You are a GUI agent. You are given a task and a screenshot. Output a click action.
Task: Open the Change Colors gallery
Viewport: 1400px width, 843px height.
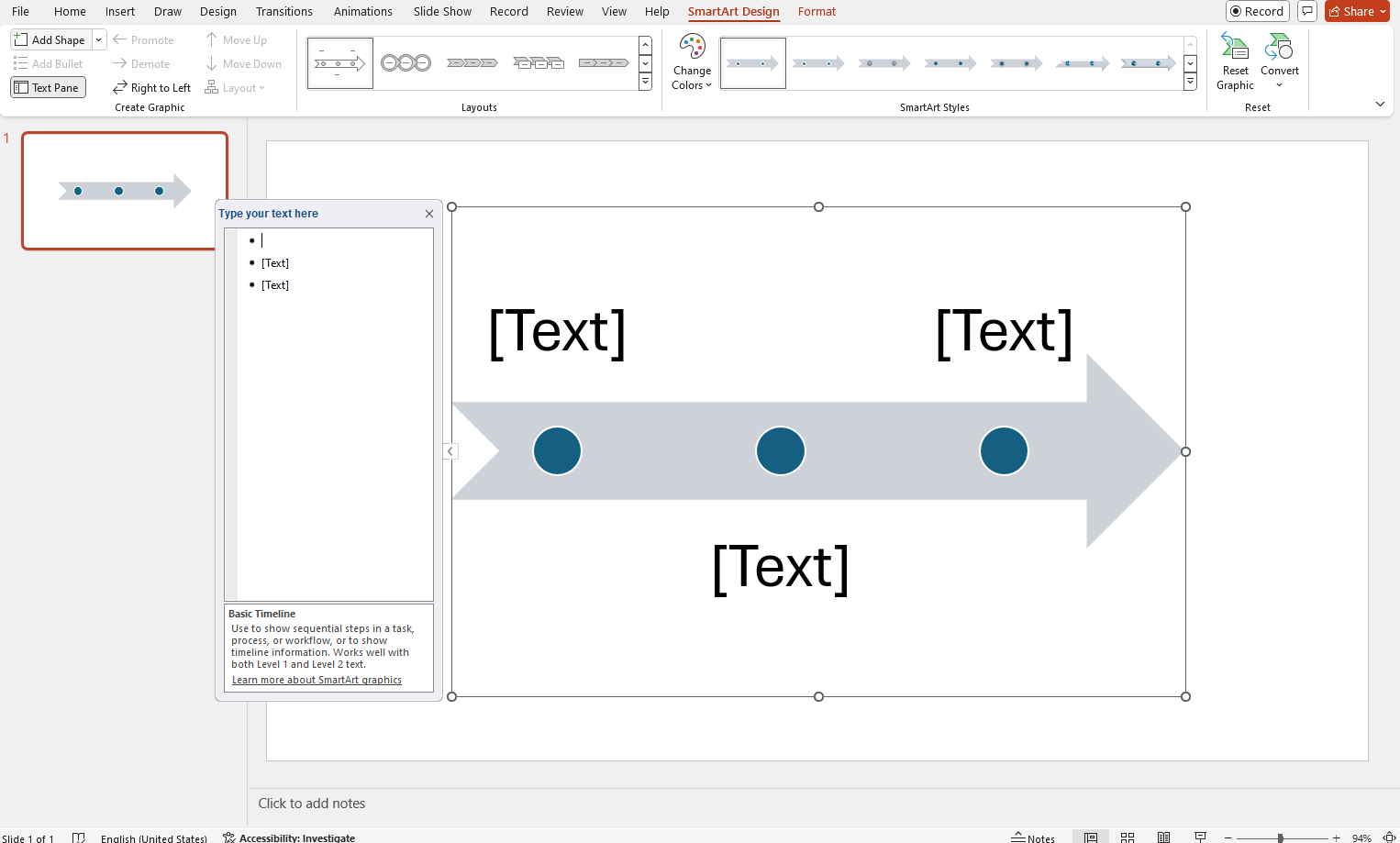691,62
